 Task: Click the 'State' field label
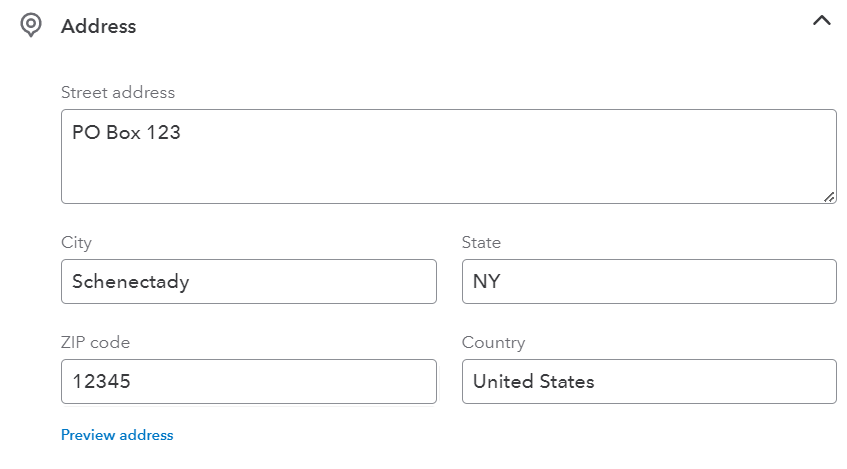(481, 243)
